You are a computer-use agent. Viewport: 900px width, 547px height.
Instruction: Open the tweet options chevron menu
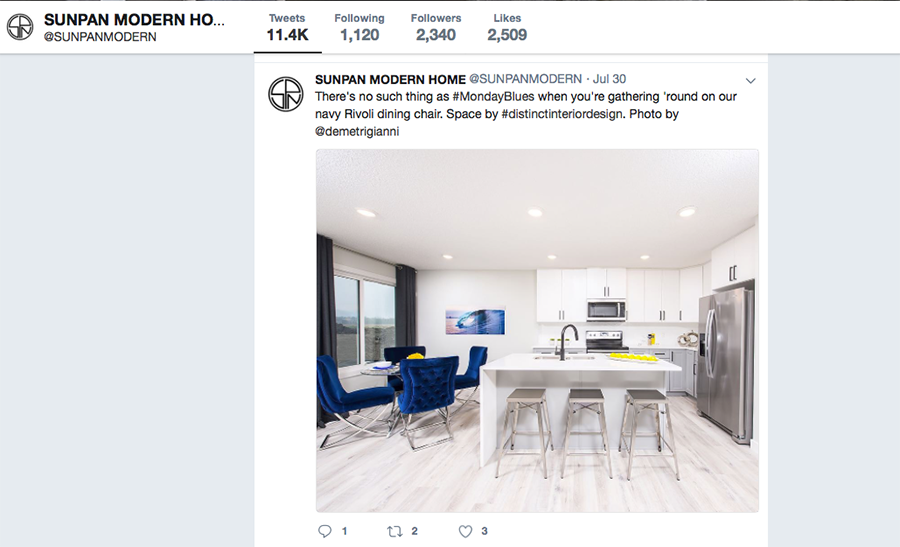coord(750,81)
